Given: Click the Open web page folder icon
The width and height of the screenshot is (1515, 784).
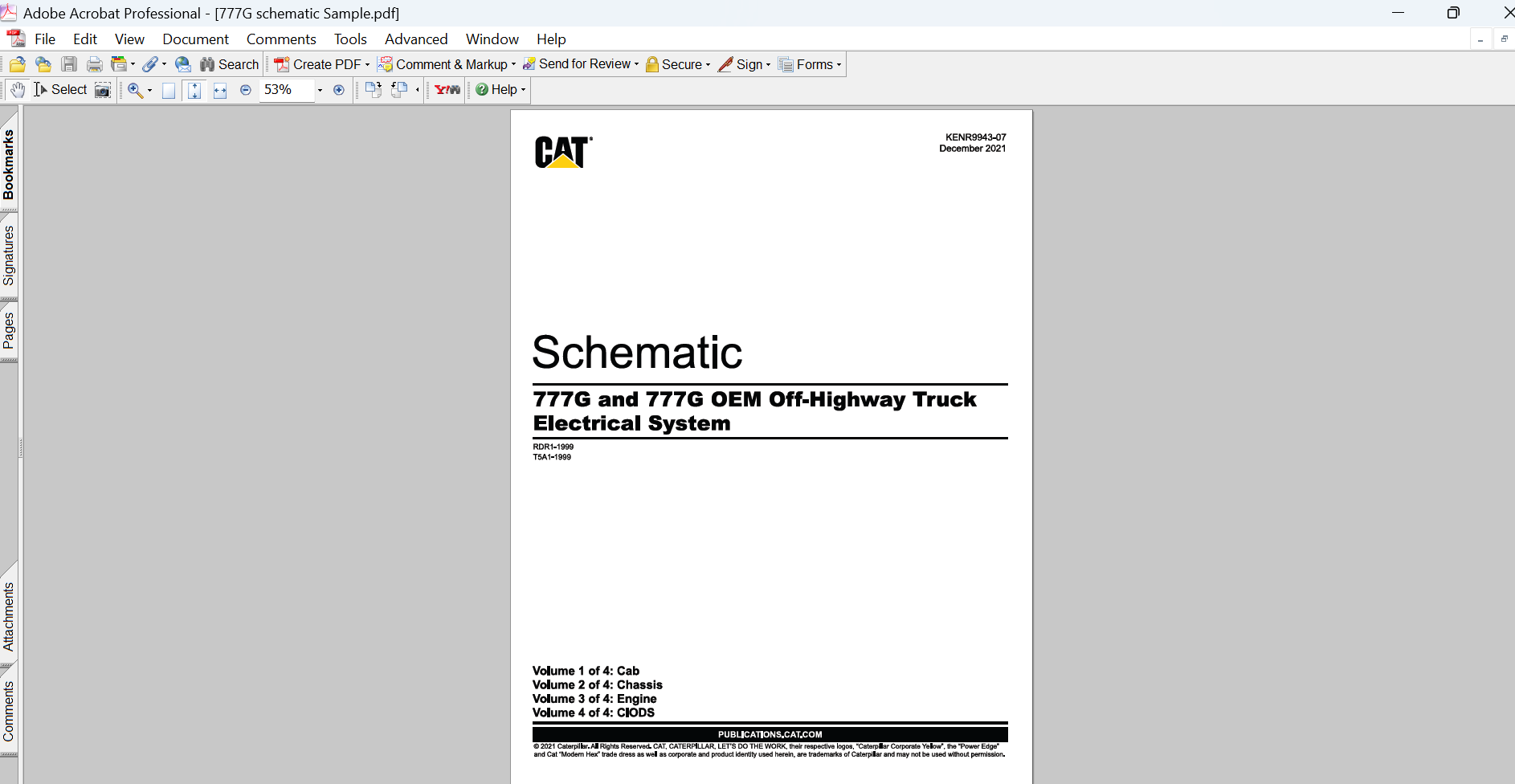Looking at the screenshot, I should pyautogui.click(x=43, y=64).
